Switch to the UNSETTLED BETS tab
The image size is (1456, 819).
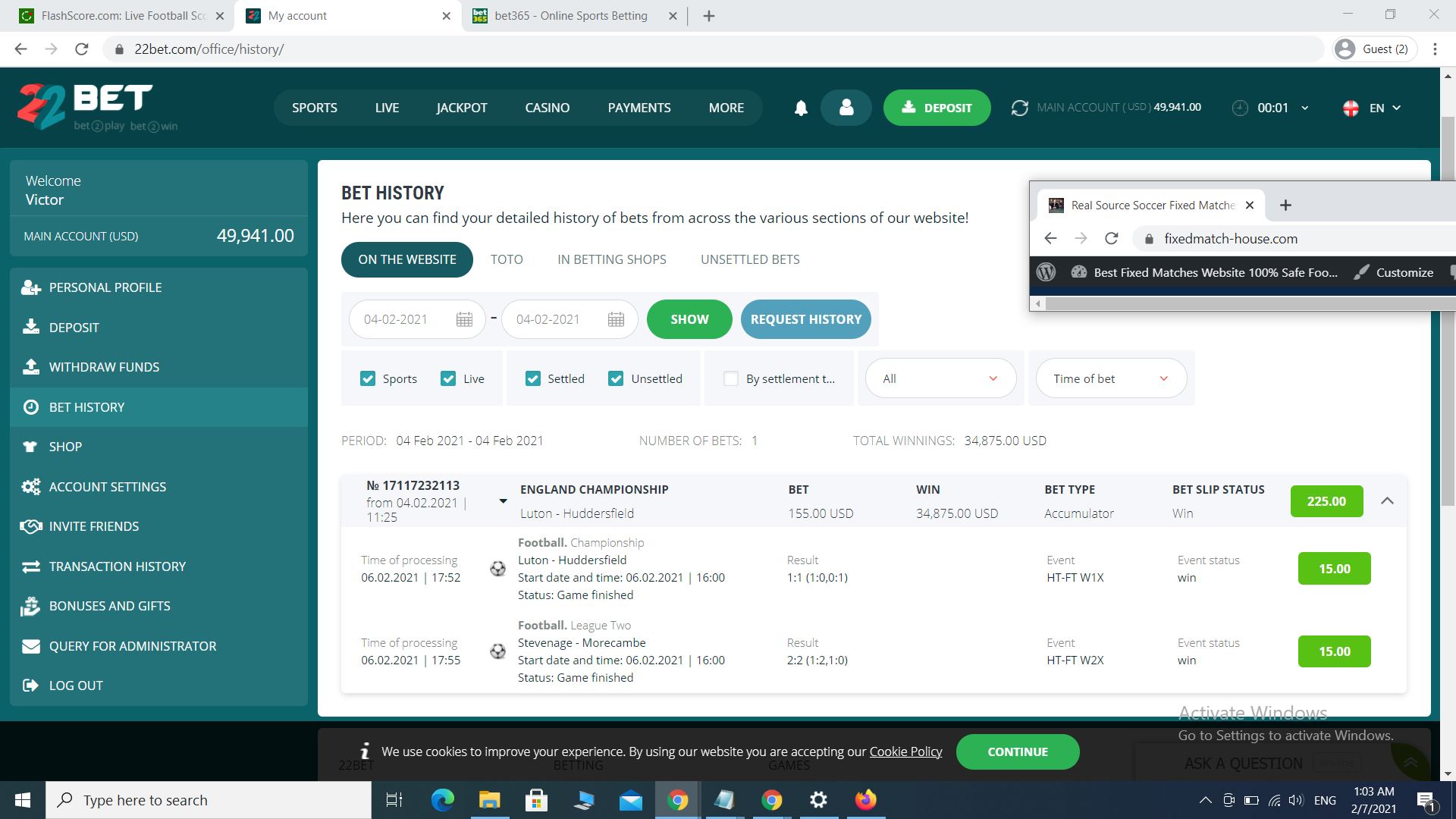750,259
